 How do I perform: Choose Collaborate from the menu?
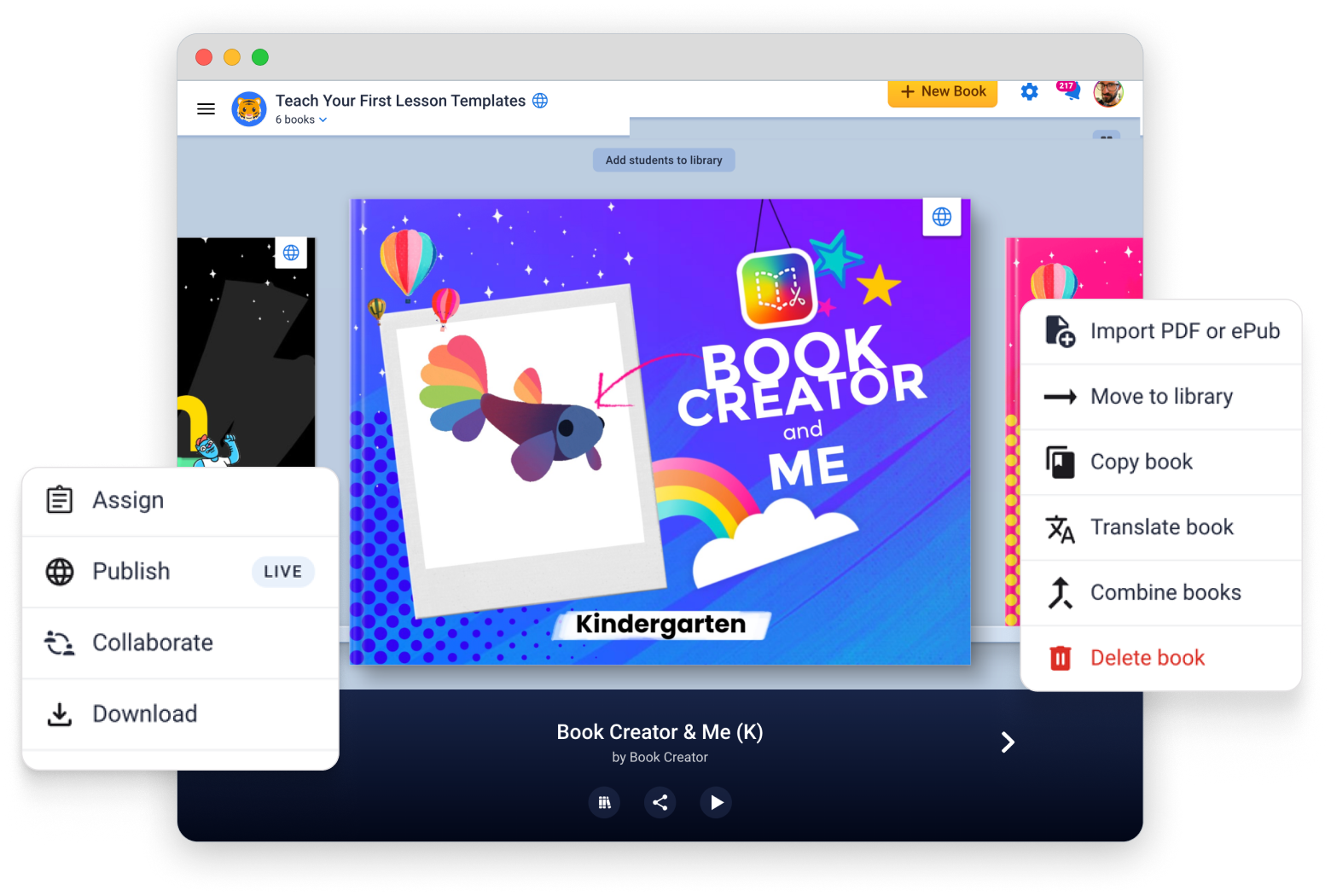point(181,643)
